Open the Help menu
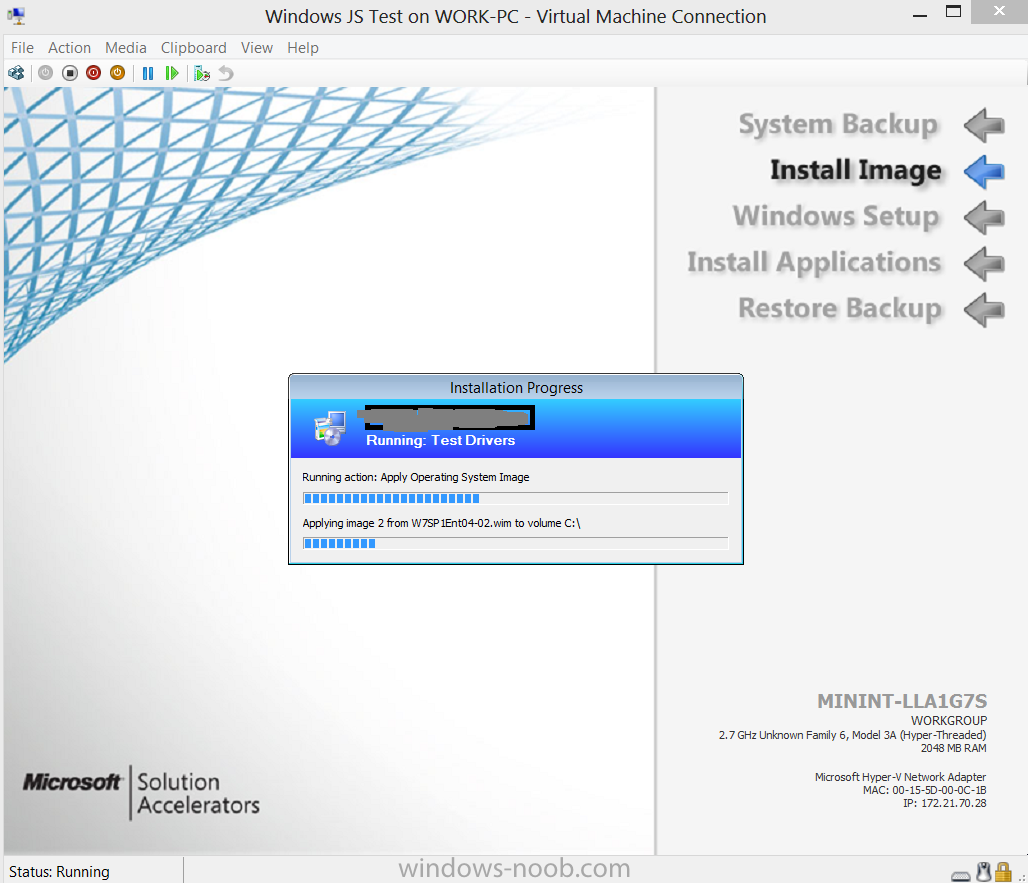Viewport: 1028px width, 883px height. pos(303,48)
